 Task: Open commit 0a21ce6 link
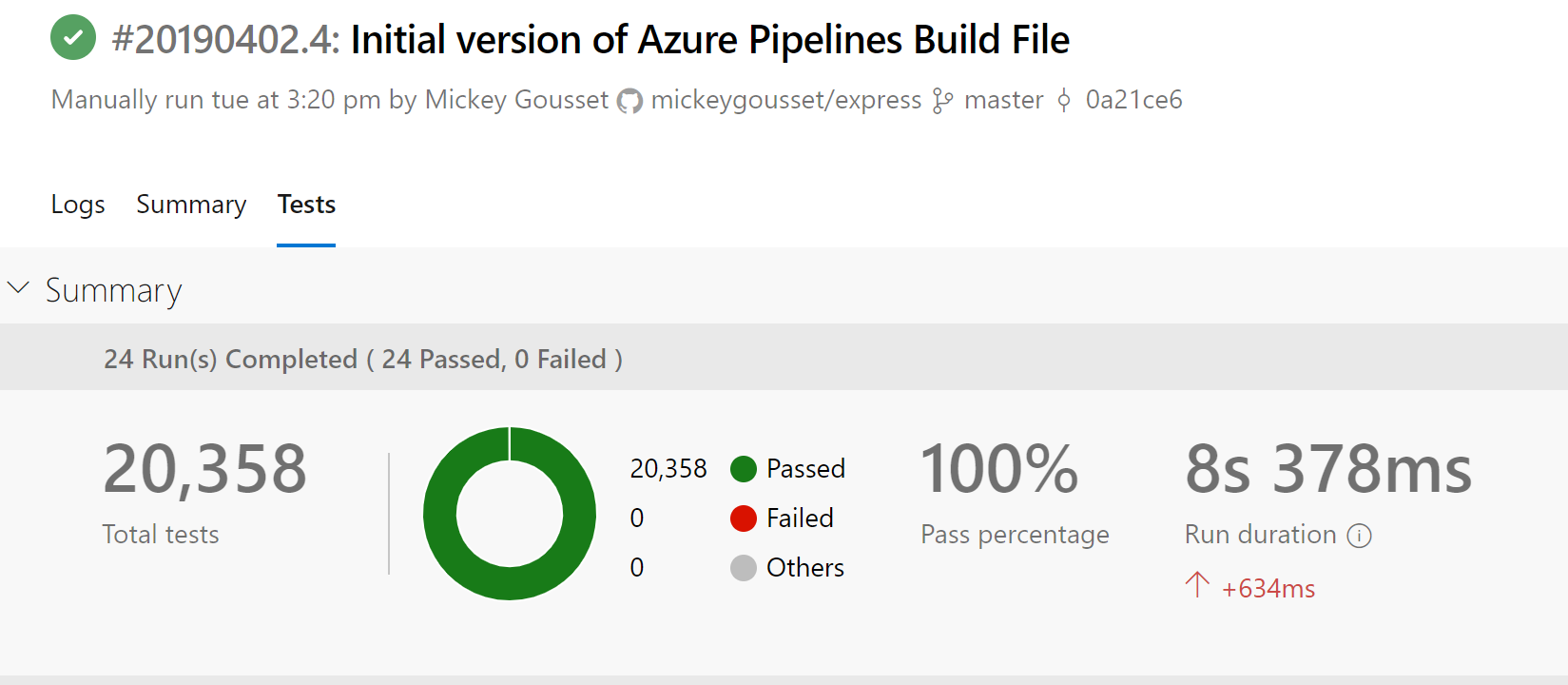pos(1133,100)
